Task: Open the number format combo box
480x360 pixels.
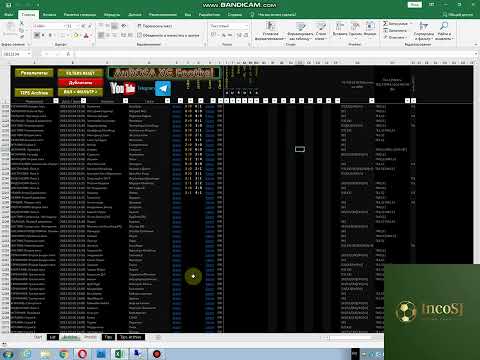Action: [229, 26]
